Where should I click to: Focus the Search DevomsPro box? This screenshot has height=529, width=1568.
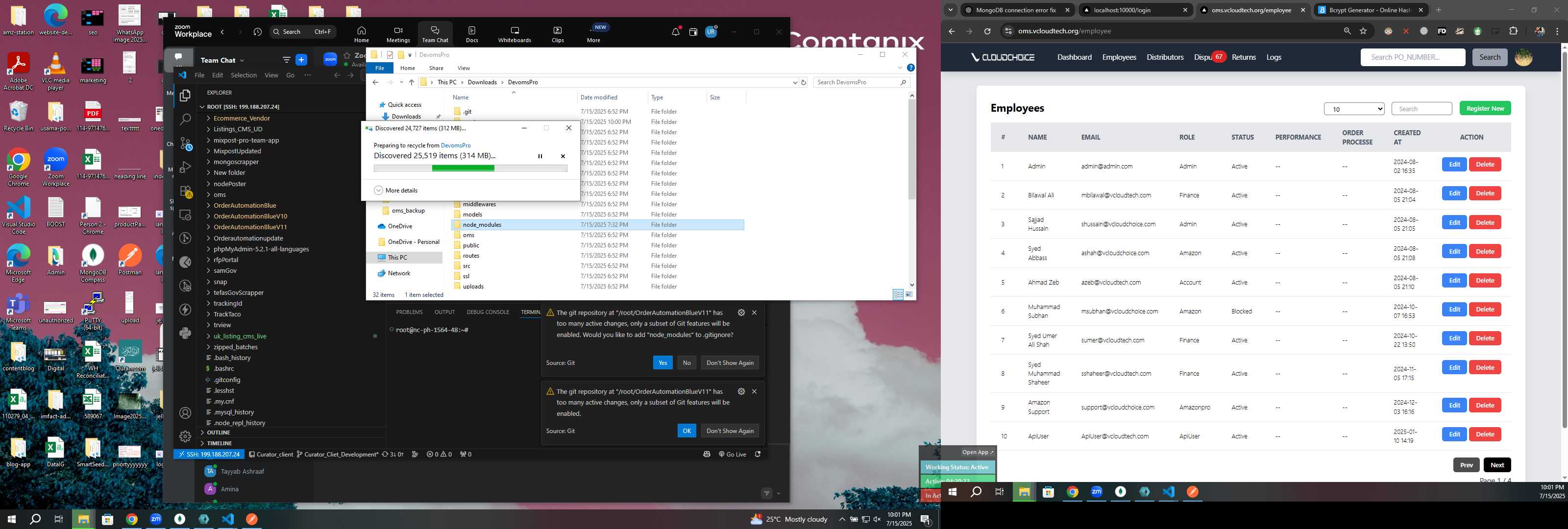pyautogui.click(x=861, y=82)
